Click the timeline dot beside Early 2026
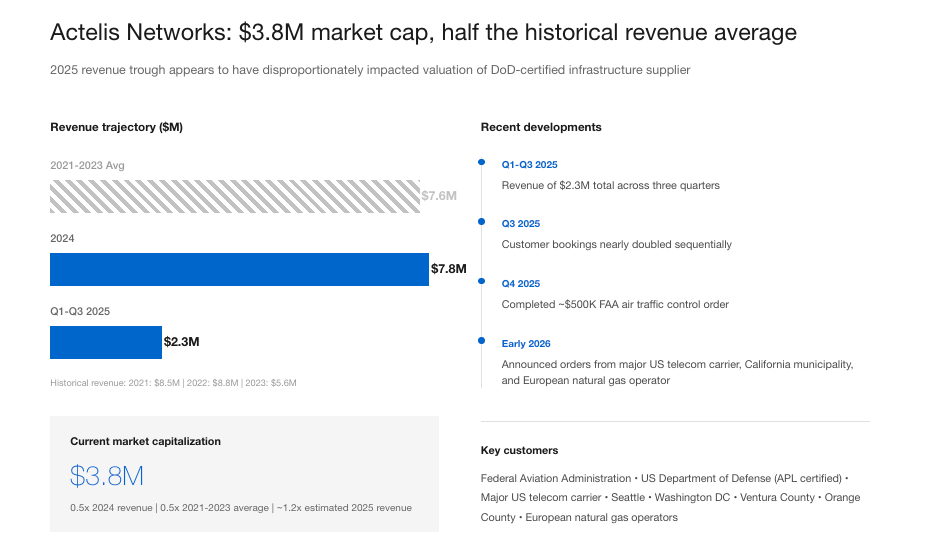Viewport: 948px width, 555px height. point(481,342)
